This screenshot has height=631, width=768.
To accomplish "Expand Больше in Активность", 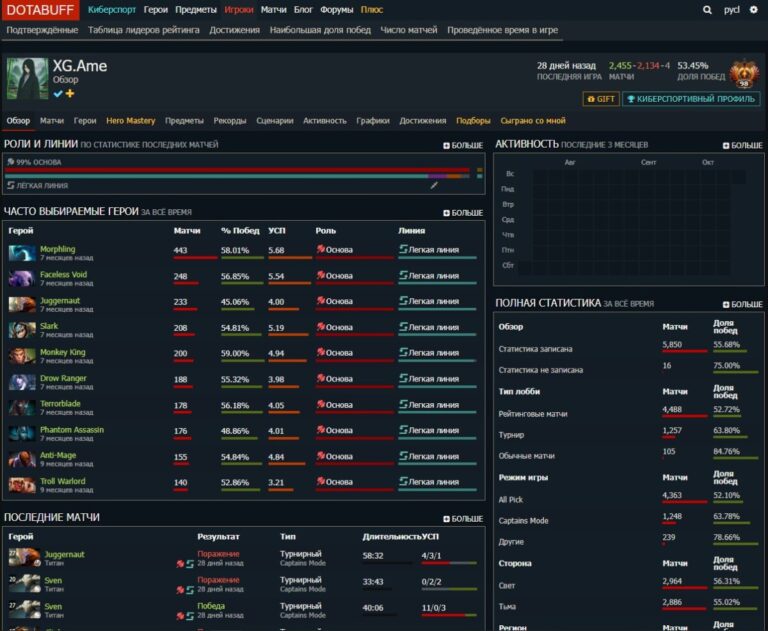I will point(743,146).
